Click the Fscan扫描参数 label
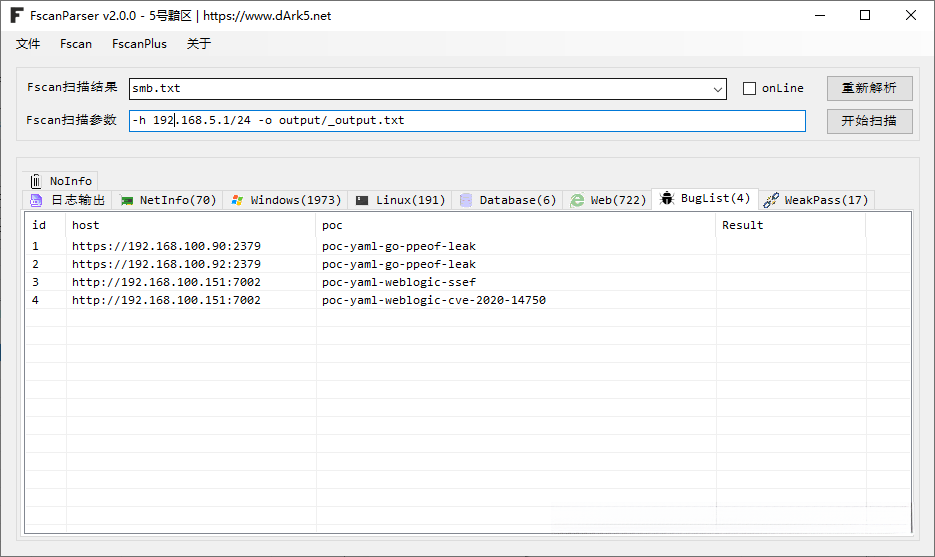 (72, 120)
